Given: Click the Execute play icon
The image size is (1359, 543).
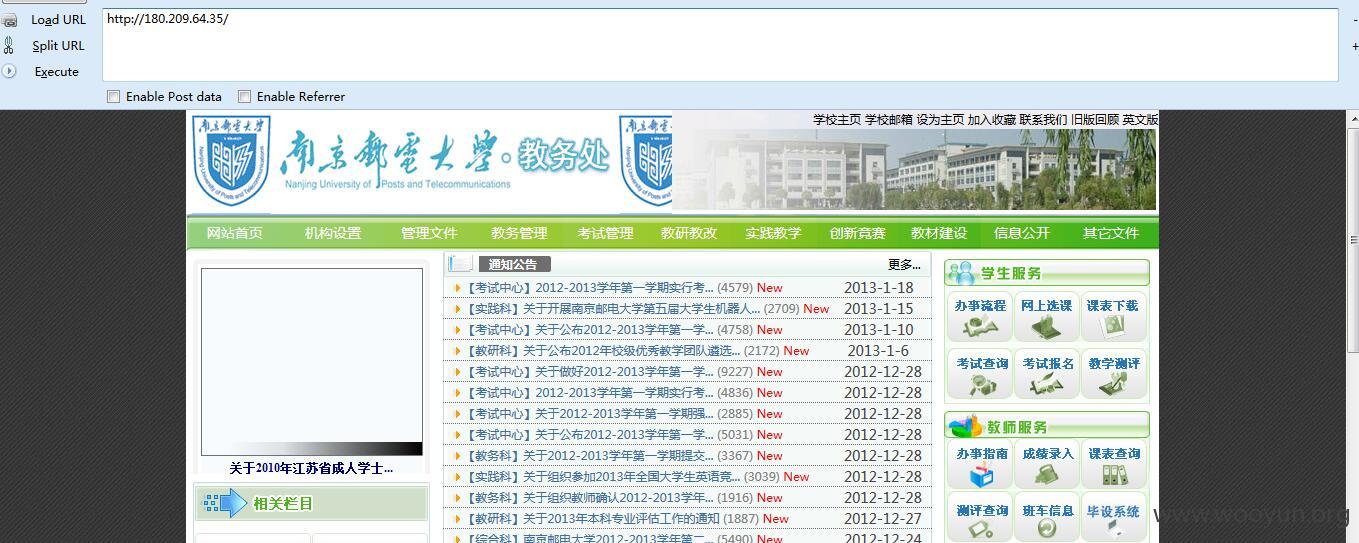Looking at the screenshot, I should [x=9, y=71].
